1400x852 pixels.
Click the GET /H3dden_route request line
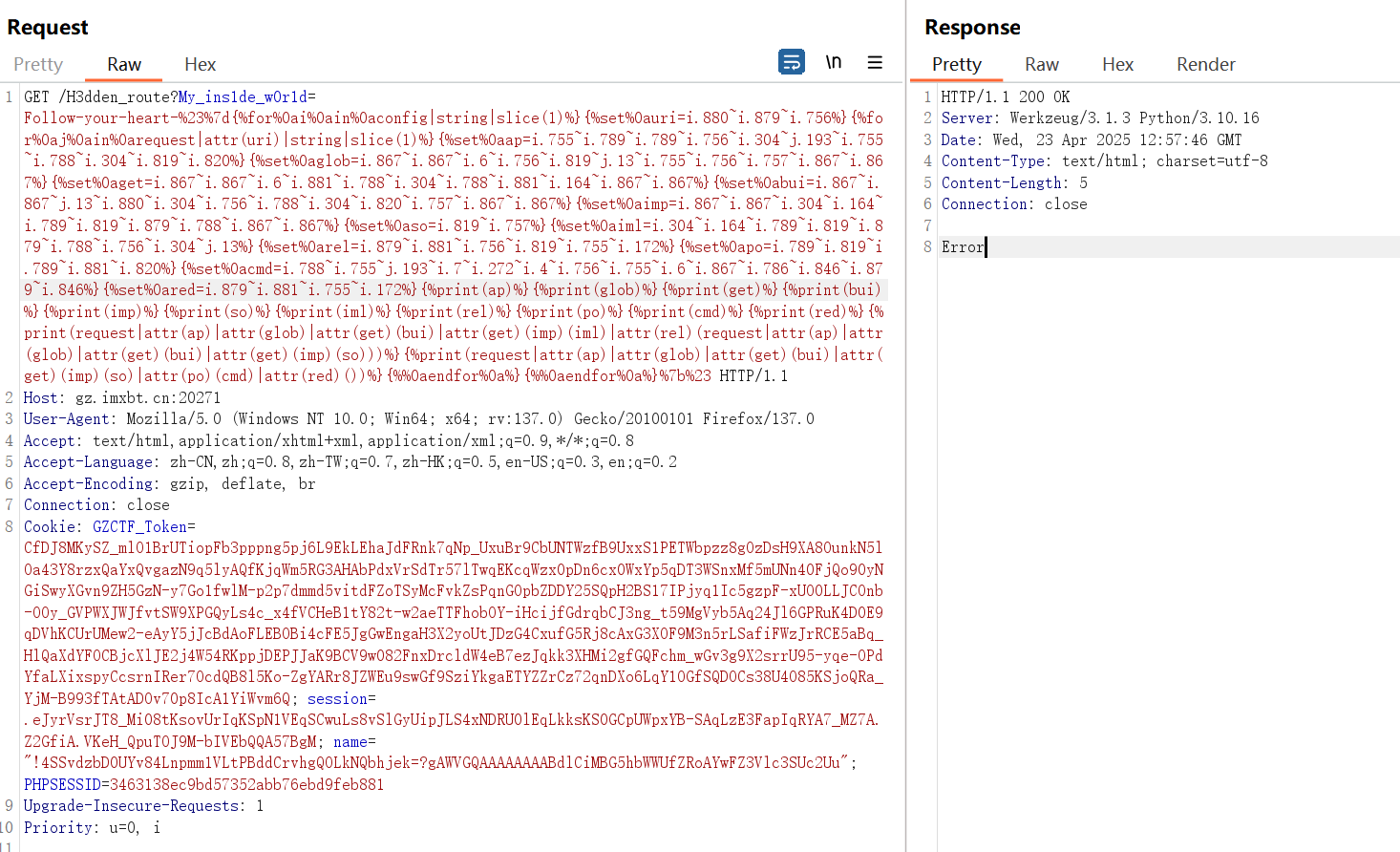[170, 96]
